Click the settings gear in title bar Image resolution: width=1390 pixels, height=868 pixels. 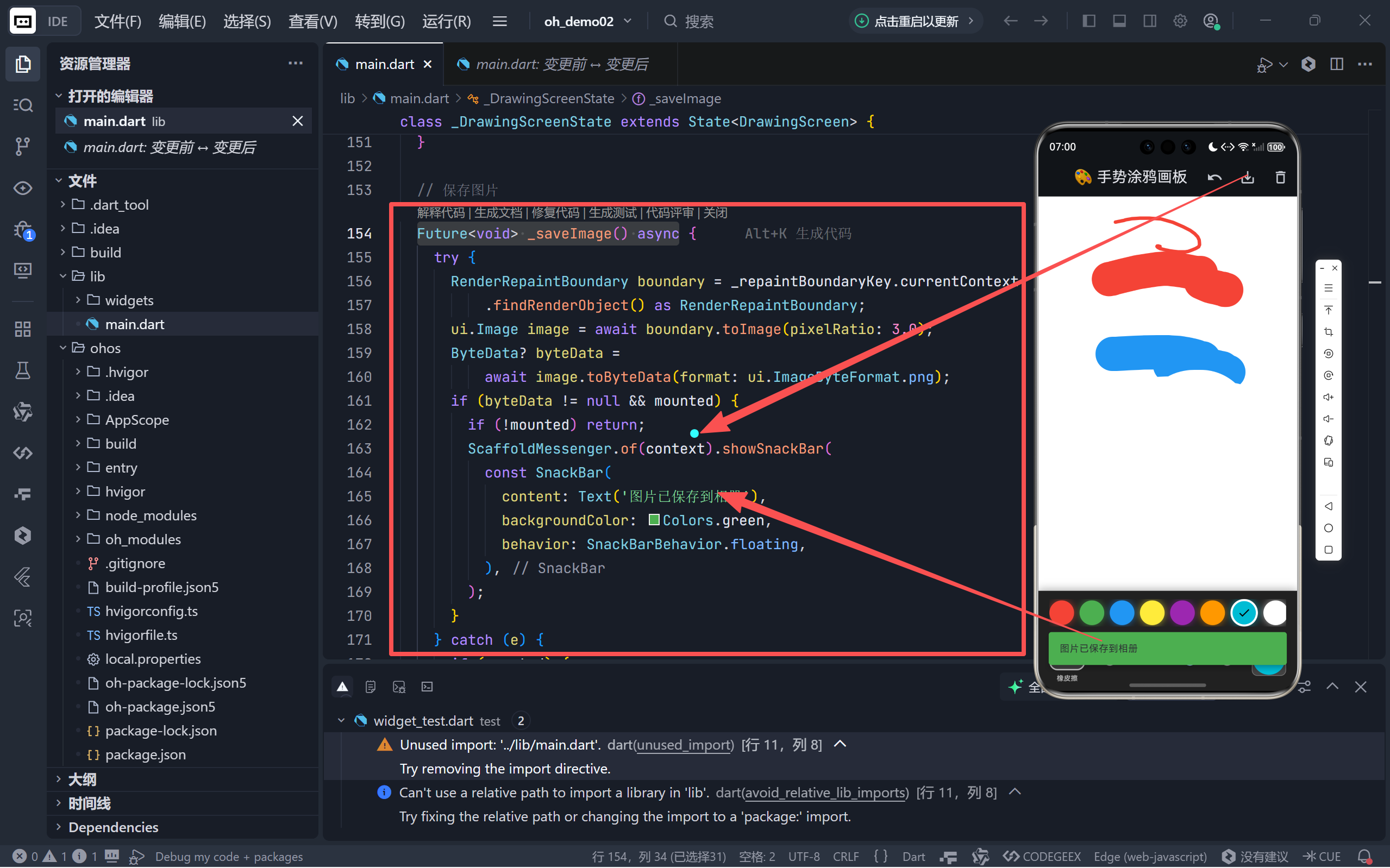pos(1179,21)
